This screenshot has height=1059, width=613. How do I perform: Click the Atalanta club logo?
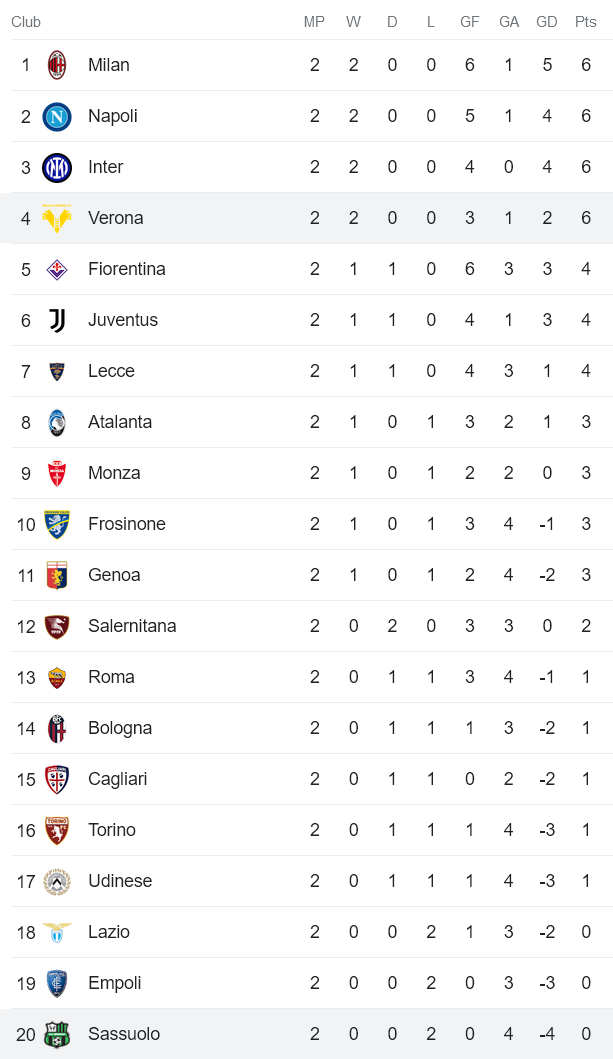click(57, 422)
